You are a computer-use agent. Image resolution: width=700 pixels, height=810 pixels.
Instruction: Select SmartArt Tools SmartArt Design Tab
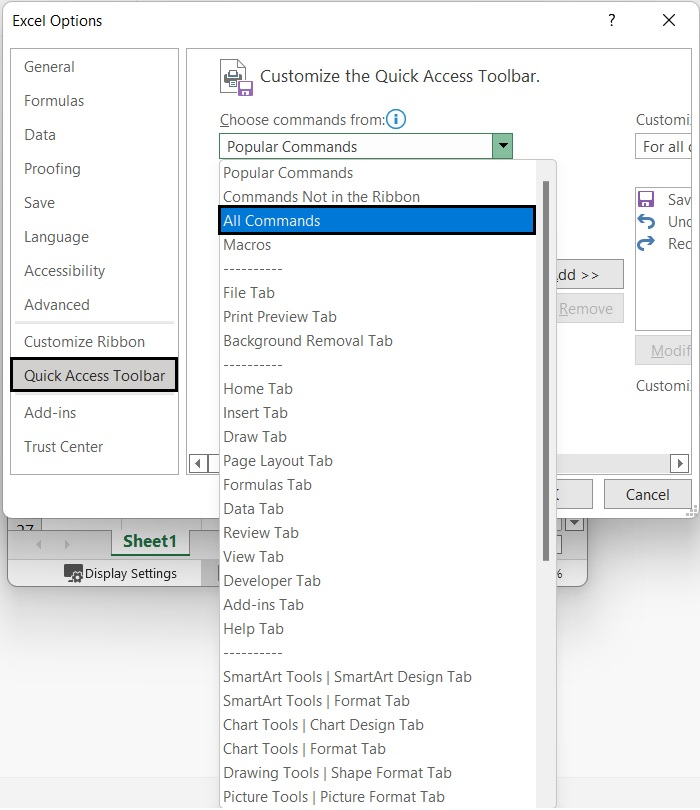tap(377, 677)
